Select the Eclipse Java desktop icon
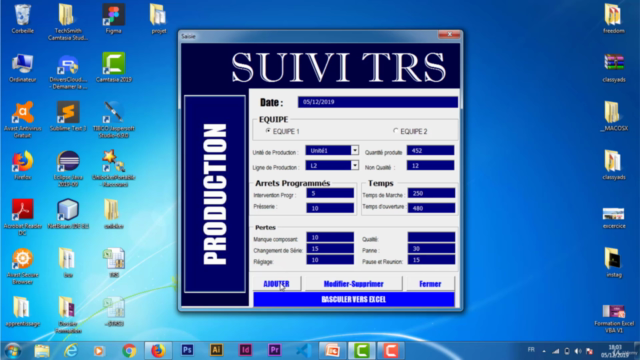 coord(68,169)
